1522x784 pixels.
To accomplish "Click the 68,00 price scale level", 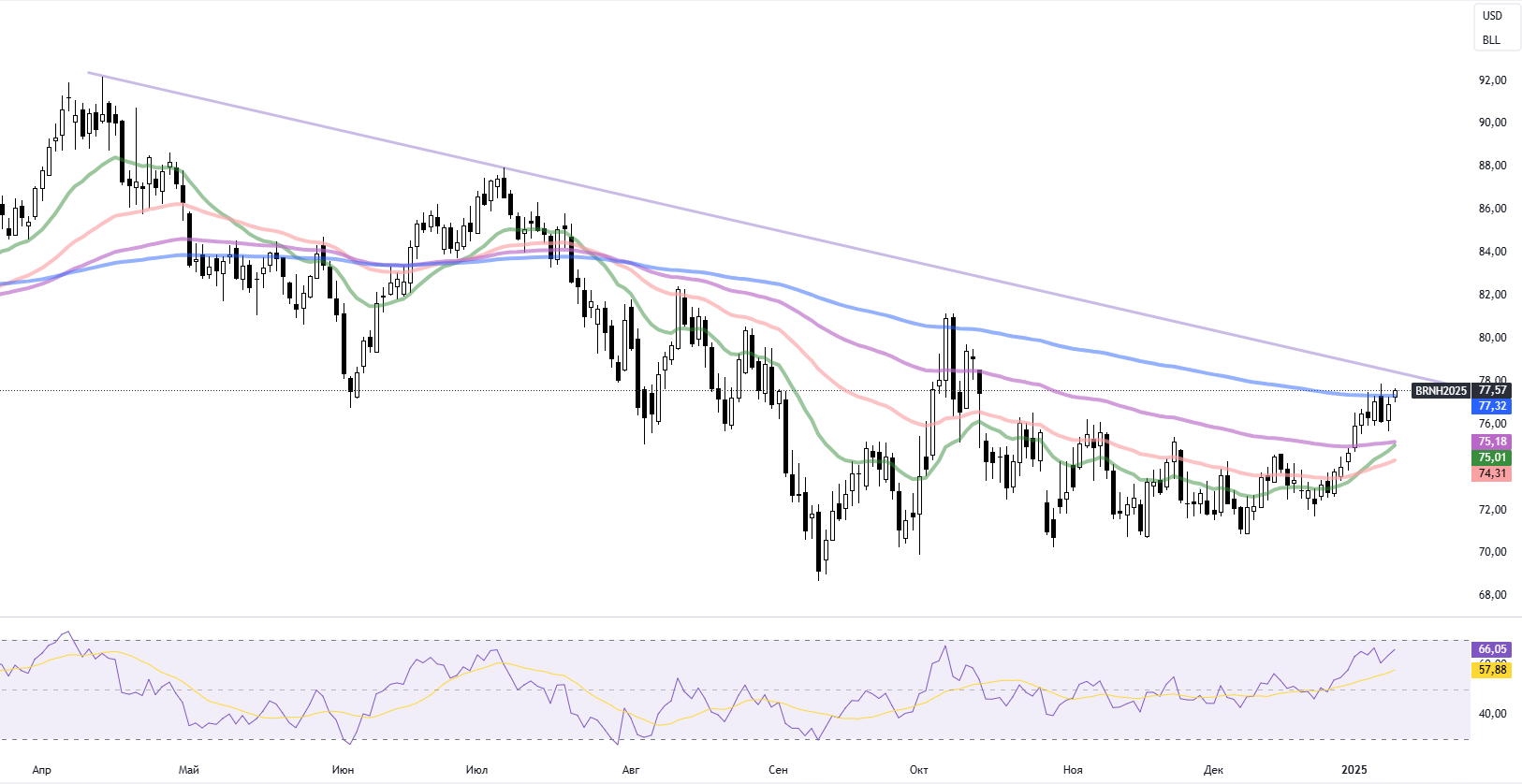I will 1493,595.
